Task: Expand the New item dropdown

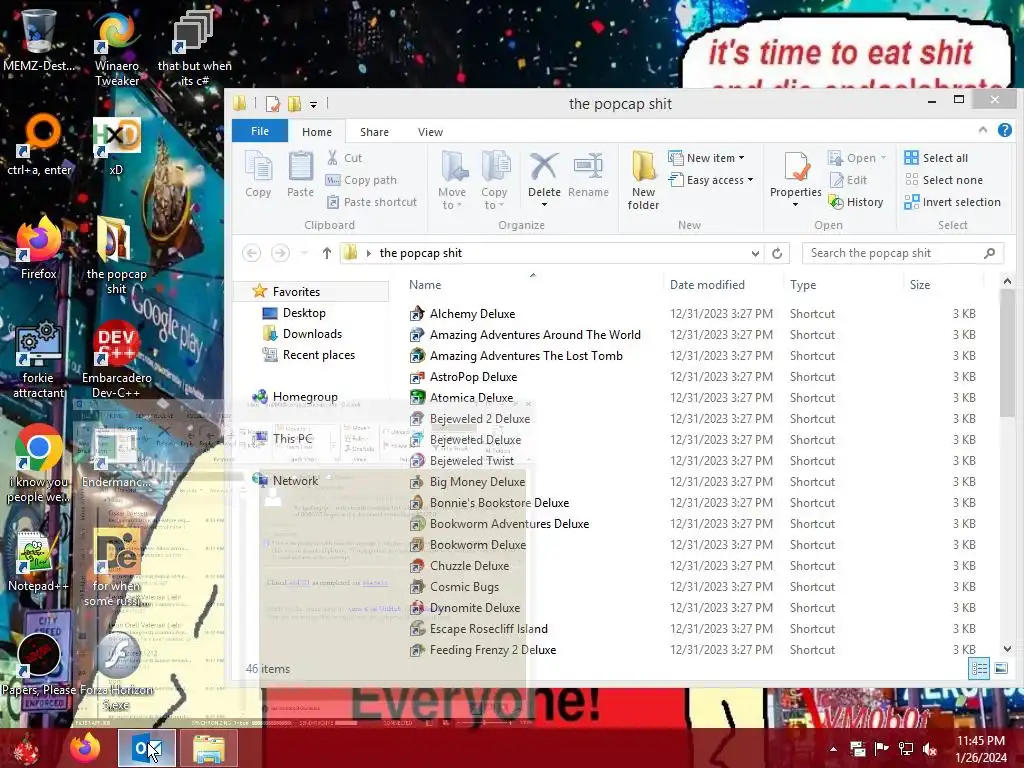Action: click(707, 158)
